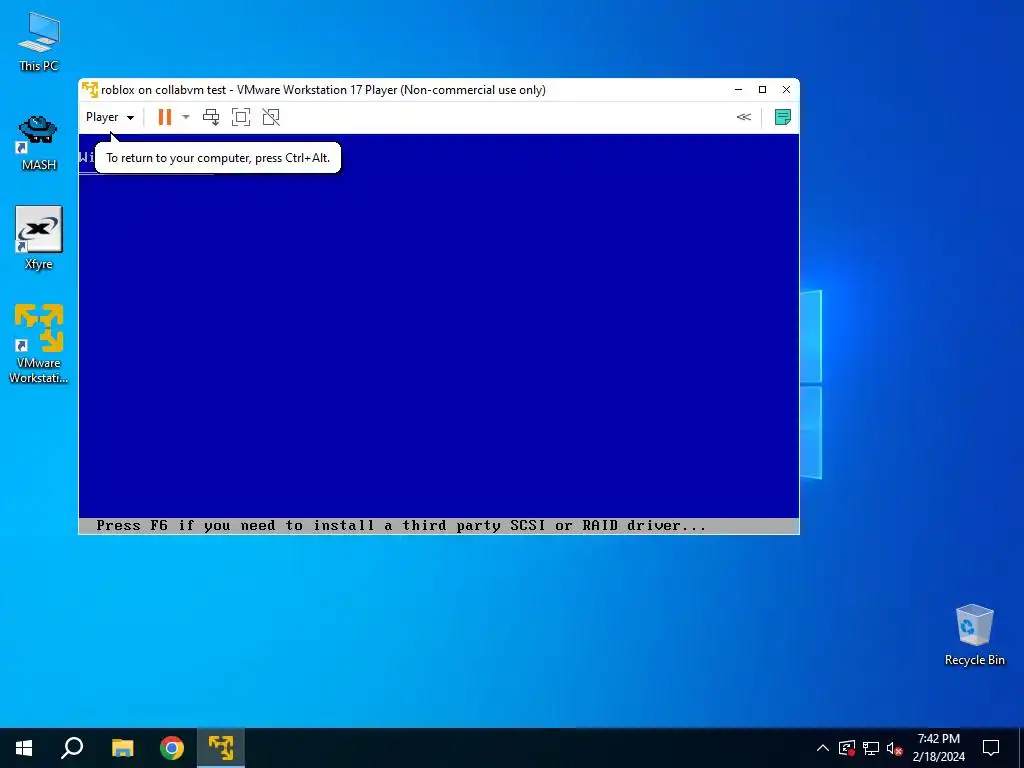Screen dimensions: 1024x768
Task: Close the VMware Player window
Action: (786, 89)
